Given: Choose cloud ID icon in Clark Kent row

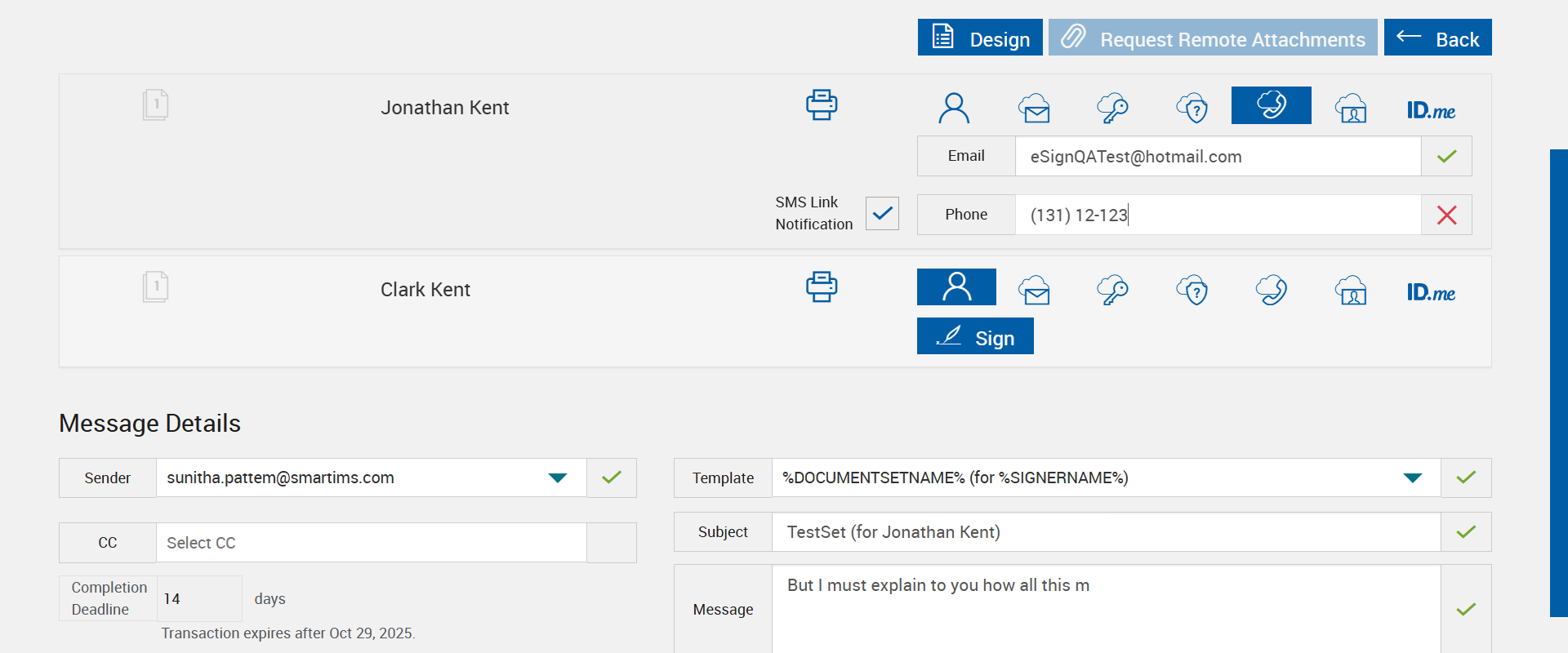Looking at the screenshot, I should (x=1352, y=290).
